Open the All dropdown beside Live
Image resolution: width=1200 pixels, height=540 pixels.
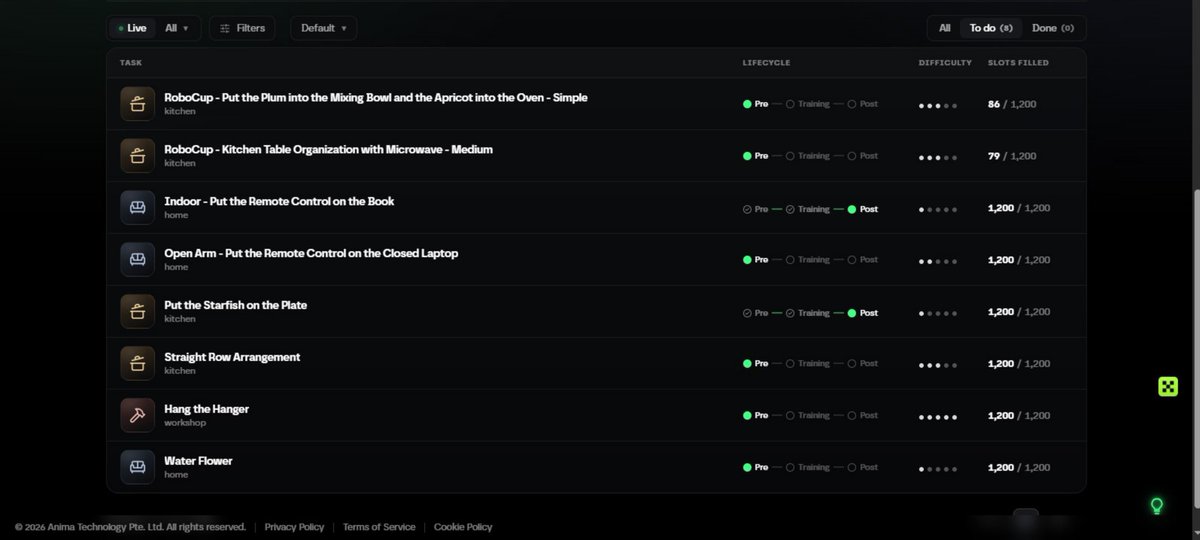tap(177, 28)
